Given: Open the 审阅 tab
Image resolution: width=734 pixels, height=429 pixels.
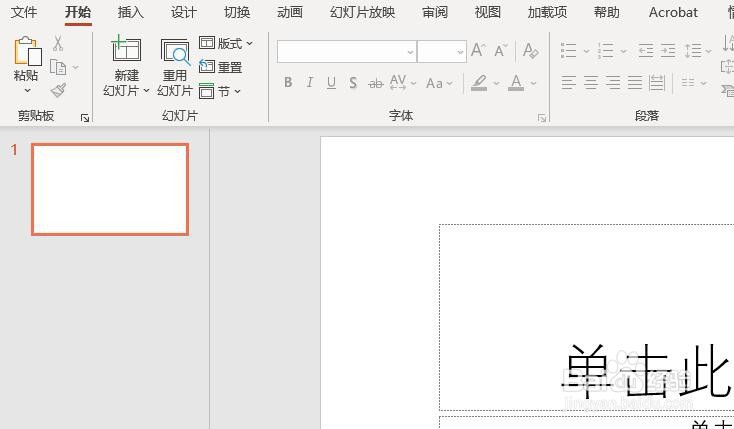Looking at the screenshot, I should coord(435,12).
